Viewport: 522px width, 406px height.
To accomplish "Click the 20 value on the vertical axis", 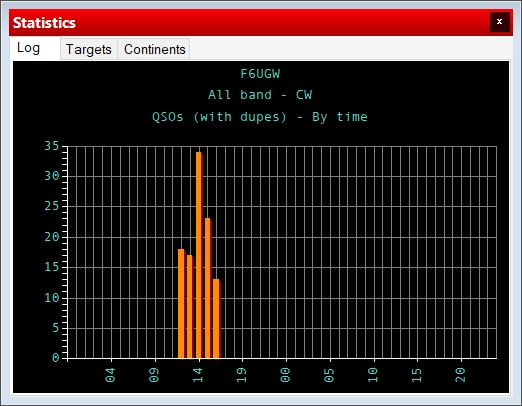I will point(52,237).
